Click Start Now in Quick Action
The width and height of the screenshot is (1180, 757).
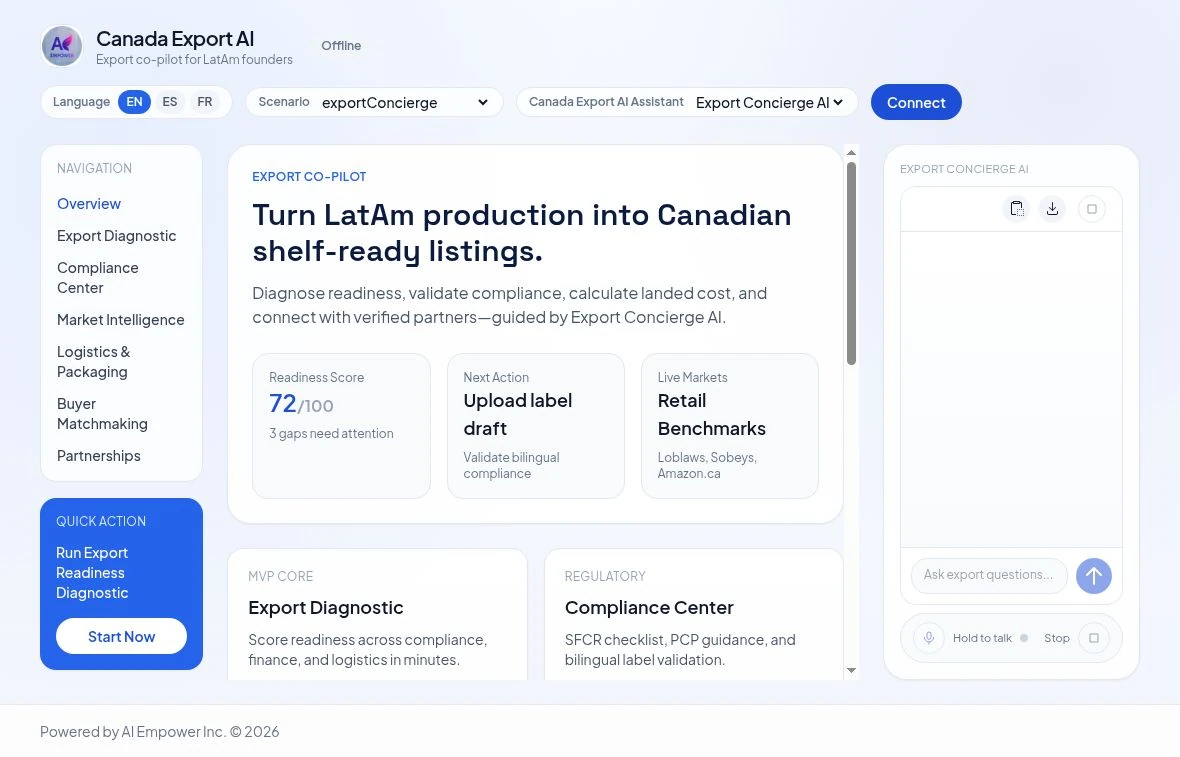pyautogui.click(x=121, y=637)
